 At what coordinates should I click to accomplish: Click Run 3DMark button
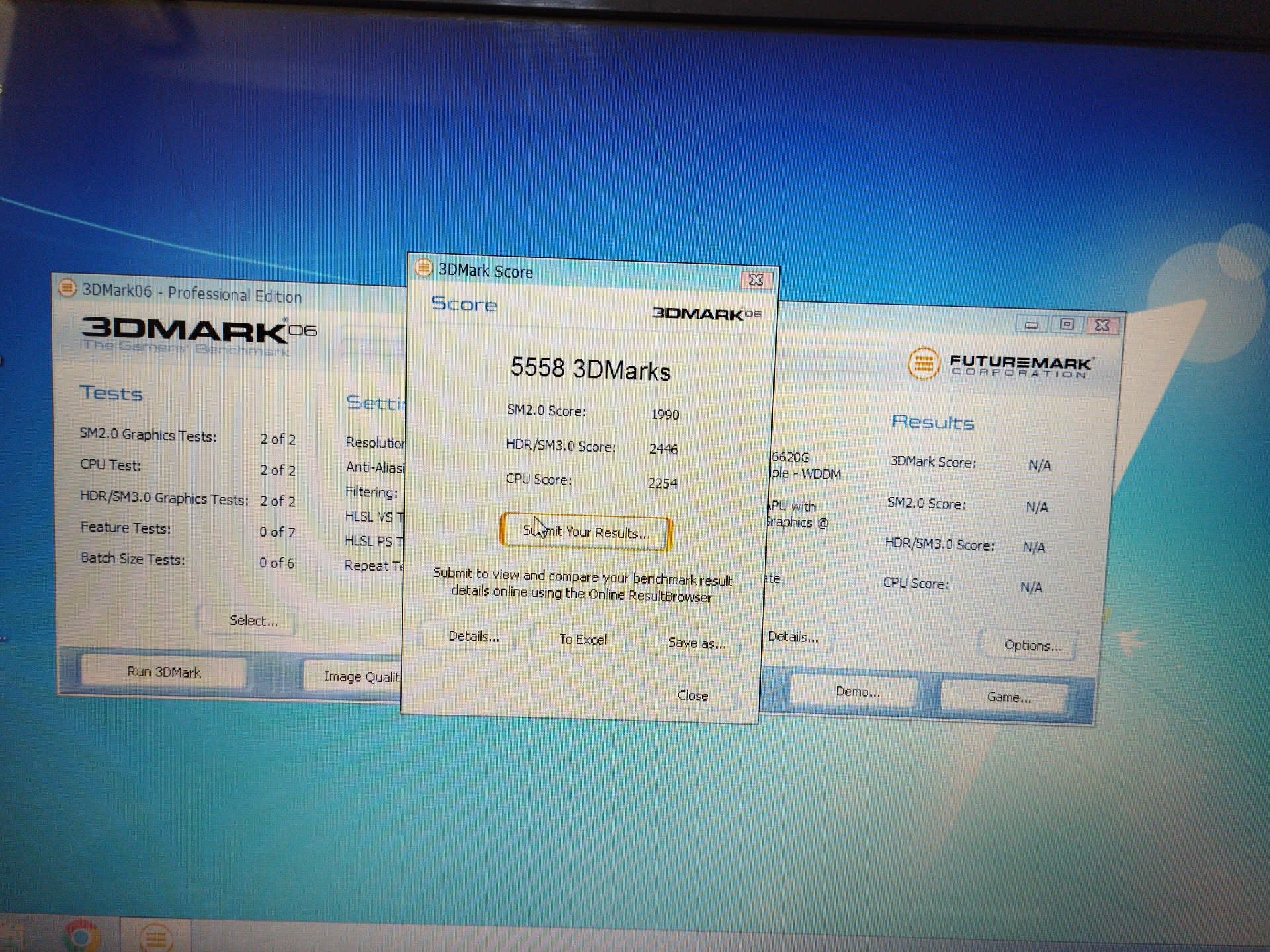pos(164,672)
